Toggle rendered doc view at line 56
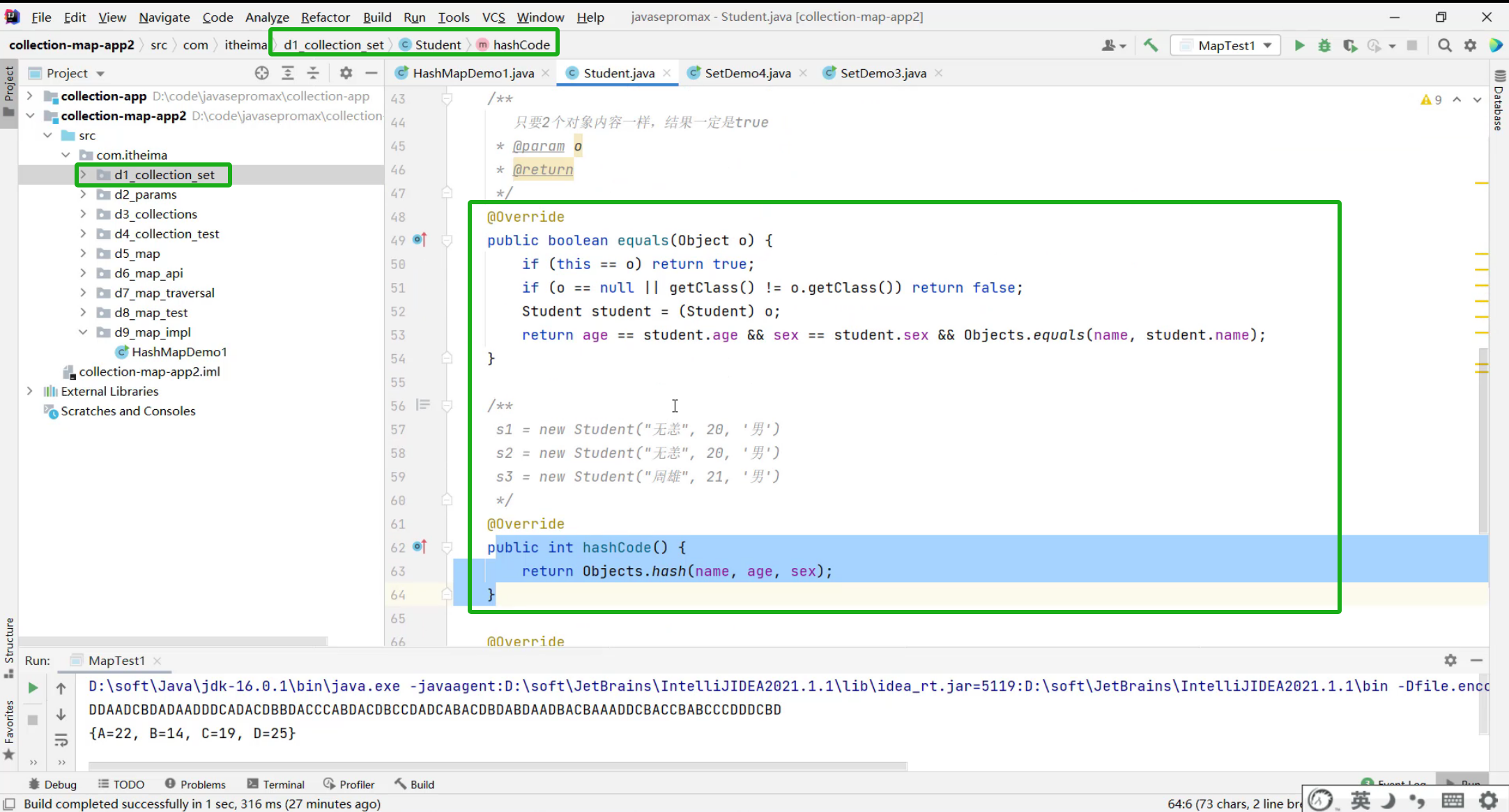1509x812 pixels. [423, 405]
